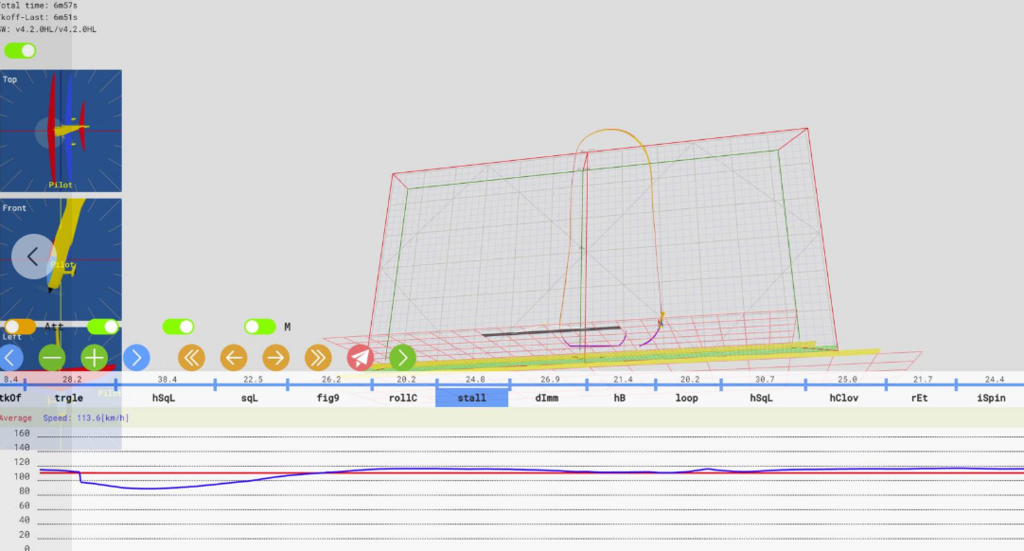This screenshot has width=1024, height=551.
Task: Click the red paper plane button
Action: tap(360, 358)
